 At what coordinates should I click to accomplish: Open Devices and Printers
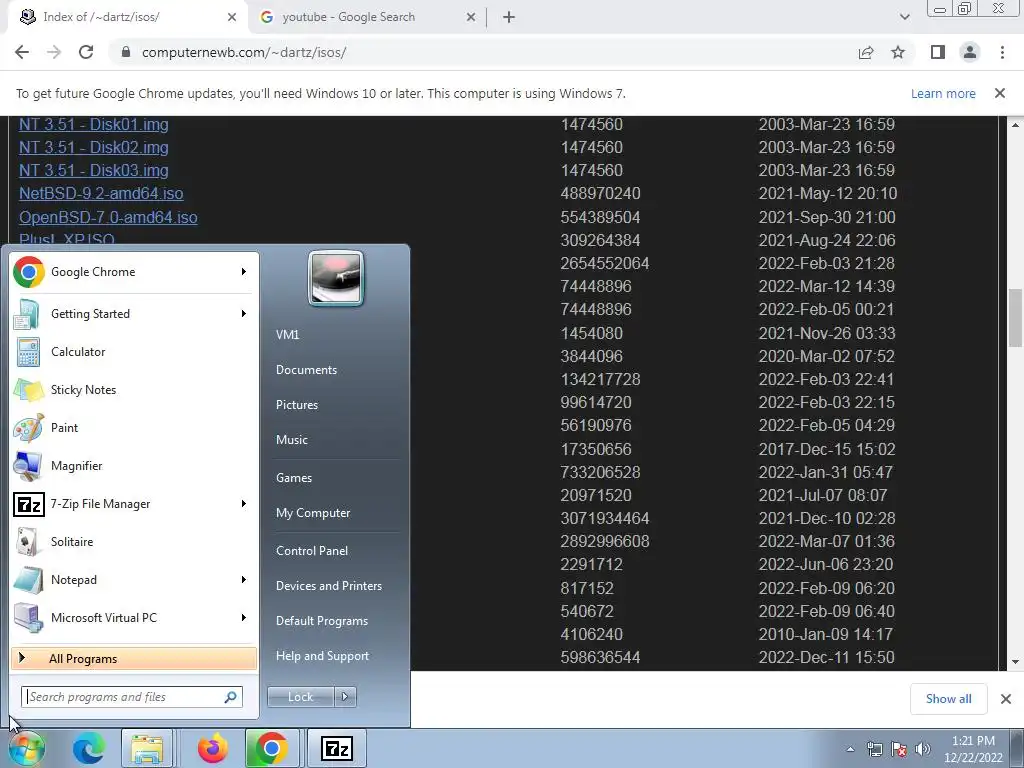pos(328,586)
